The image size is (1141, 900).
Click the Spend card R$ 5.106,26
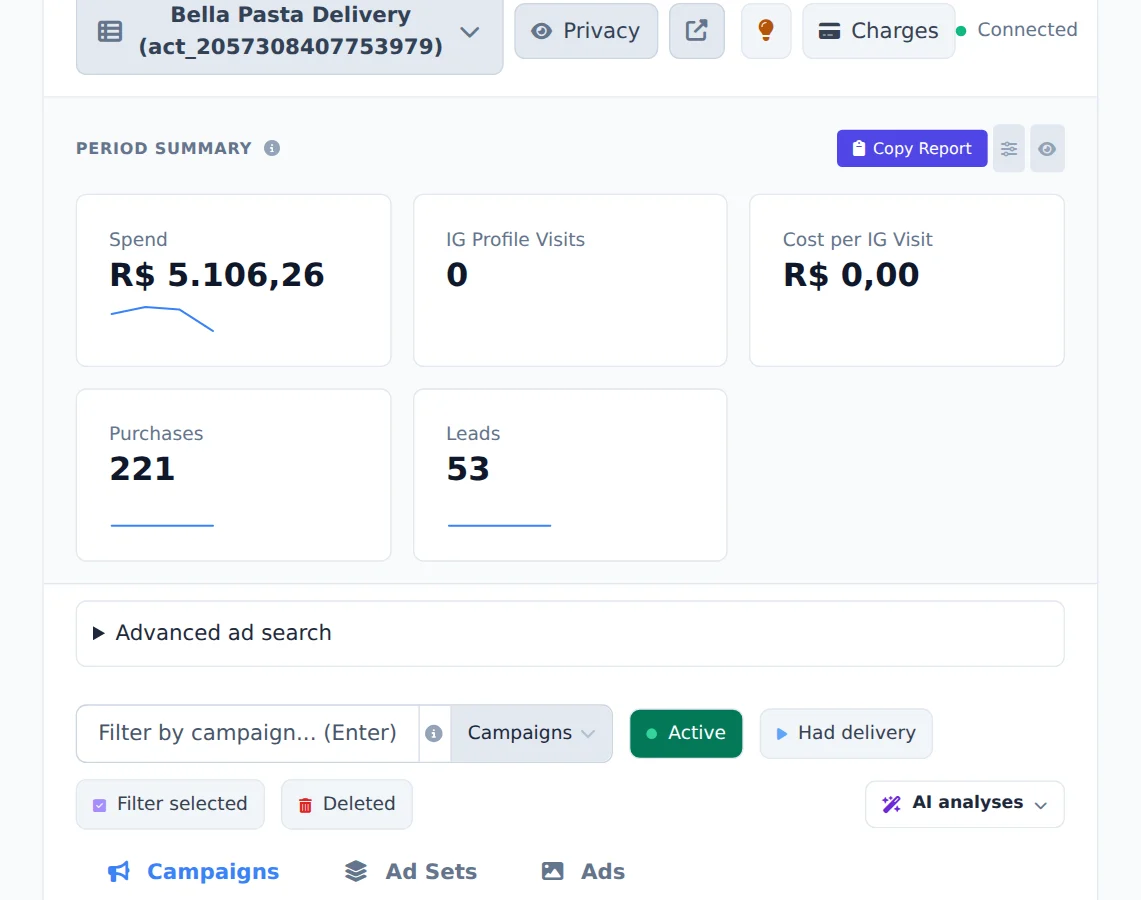tap(234, 280)
